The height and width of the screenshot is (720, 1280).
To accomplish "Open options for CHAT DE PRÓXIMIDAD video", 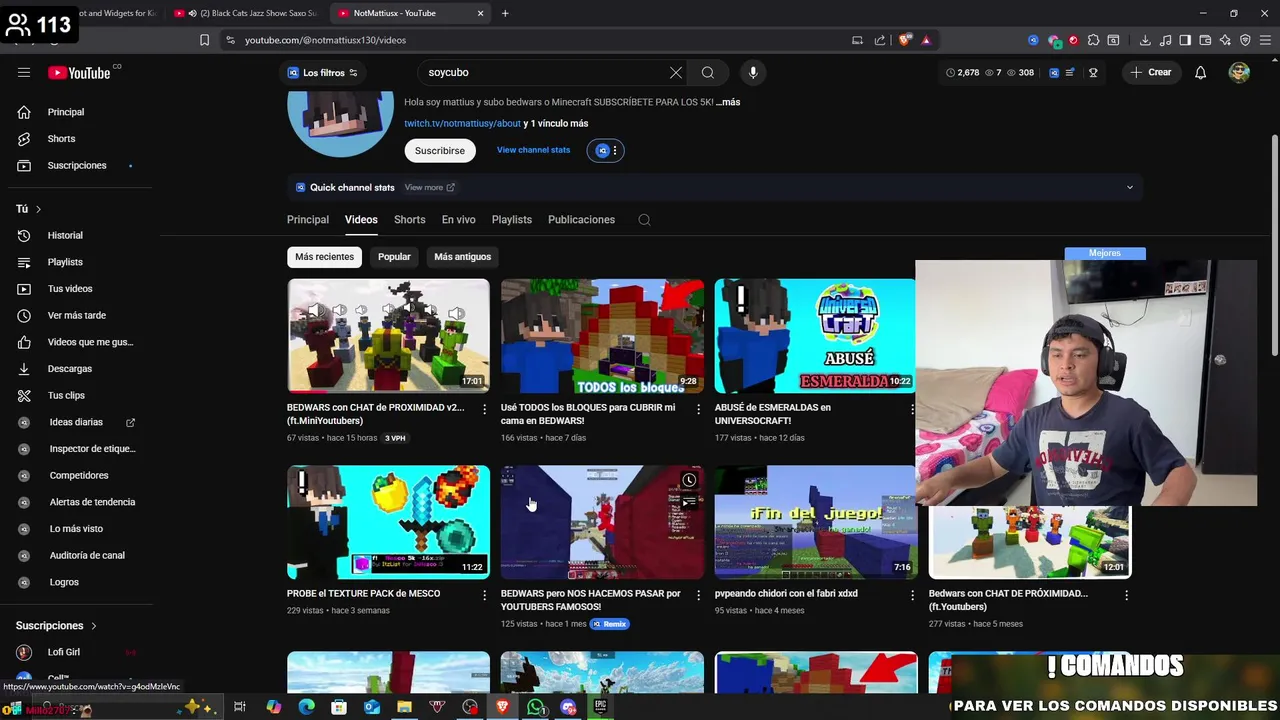I will point(1126,595).
